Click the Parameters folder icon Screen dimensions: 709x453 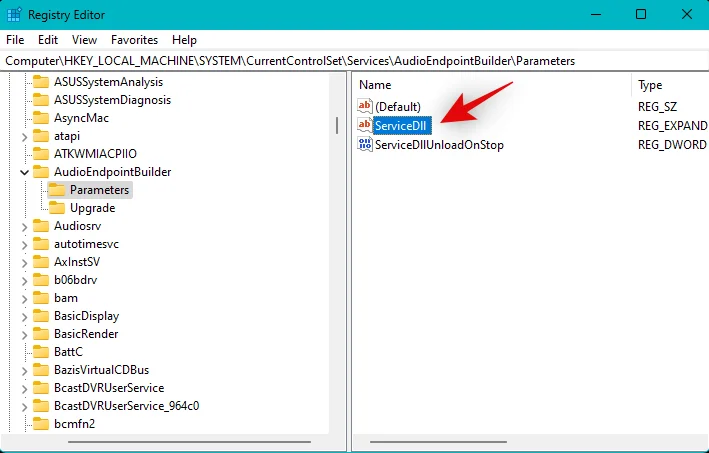(57, 190)
